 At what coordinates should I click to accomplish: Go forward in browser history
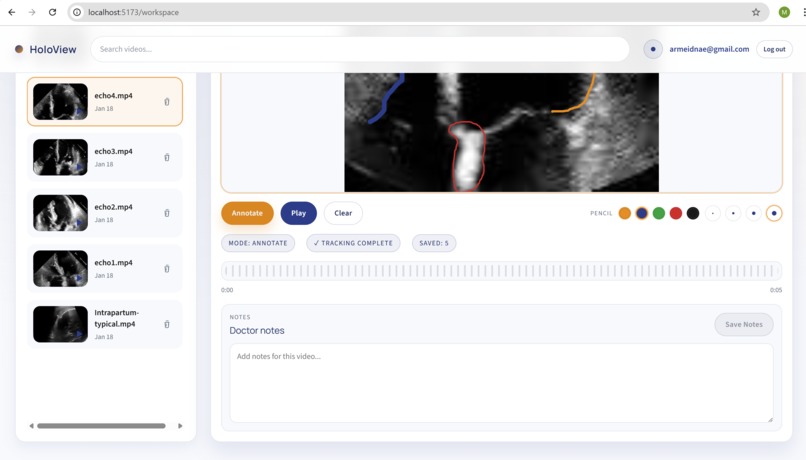(x=32, y=12)
